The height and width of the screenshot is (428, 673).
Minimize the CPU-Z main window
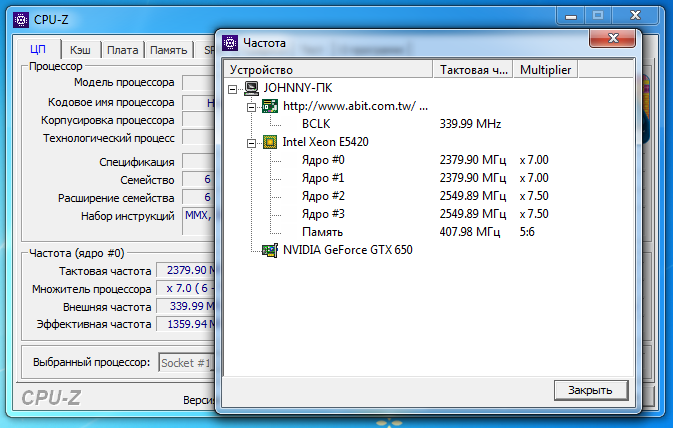[571, 16]
